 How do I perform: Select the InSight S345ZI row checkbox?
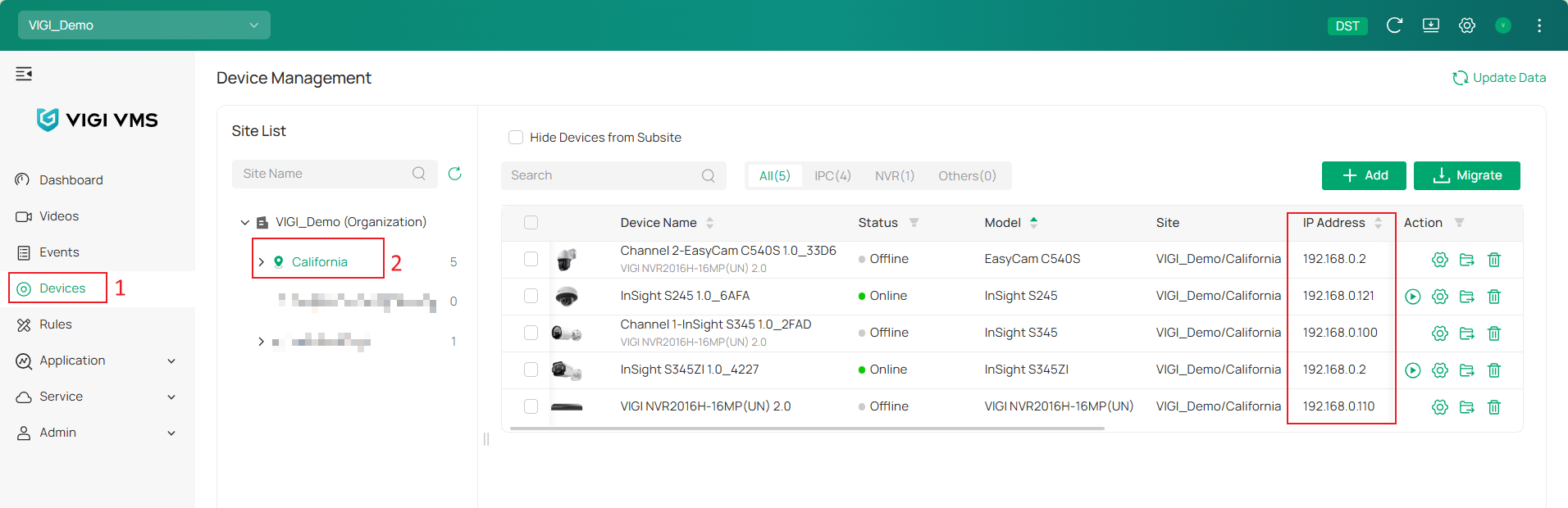coord(531,370)
